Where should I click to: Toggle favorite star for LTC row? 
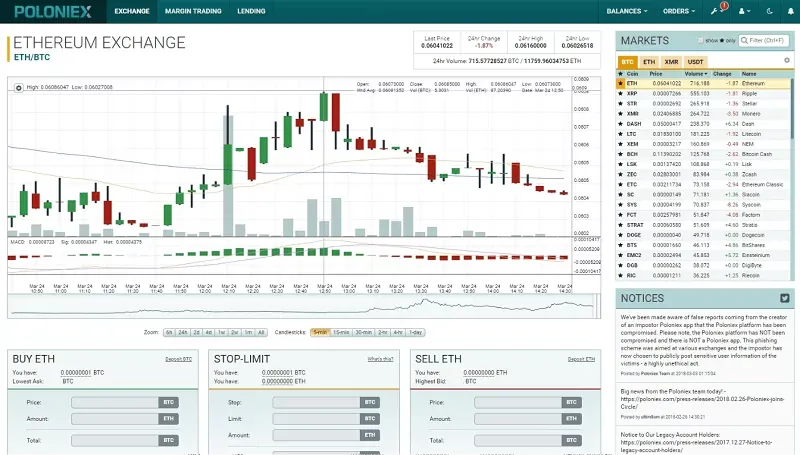coord(620,134)
